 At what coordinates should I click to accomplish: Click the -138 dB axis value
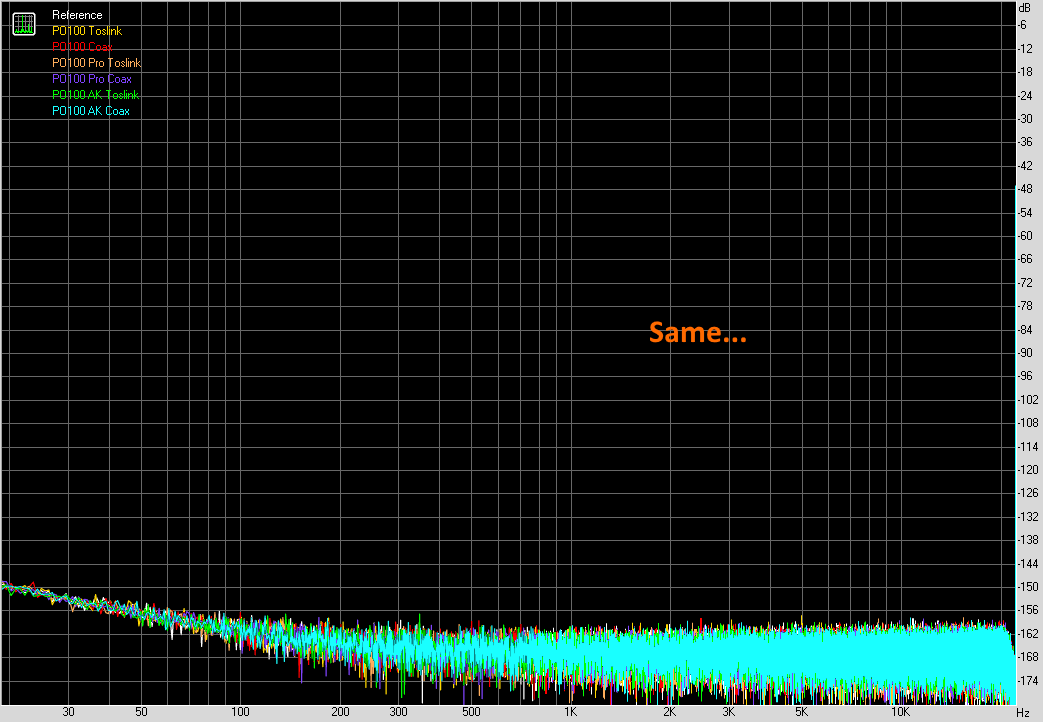coord(1028,540)
